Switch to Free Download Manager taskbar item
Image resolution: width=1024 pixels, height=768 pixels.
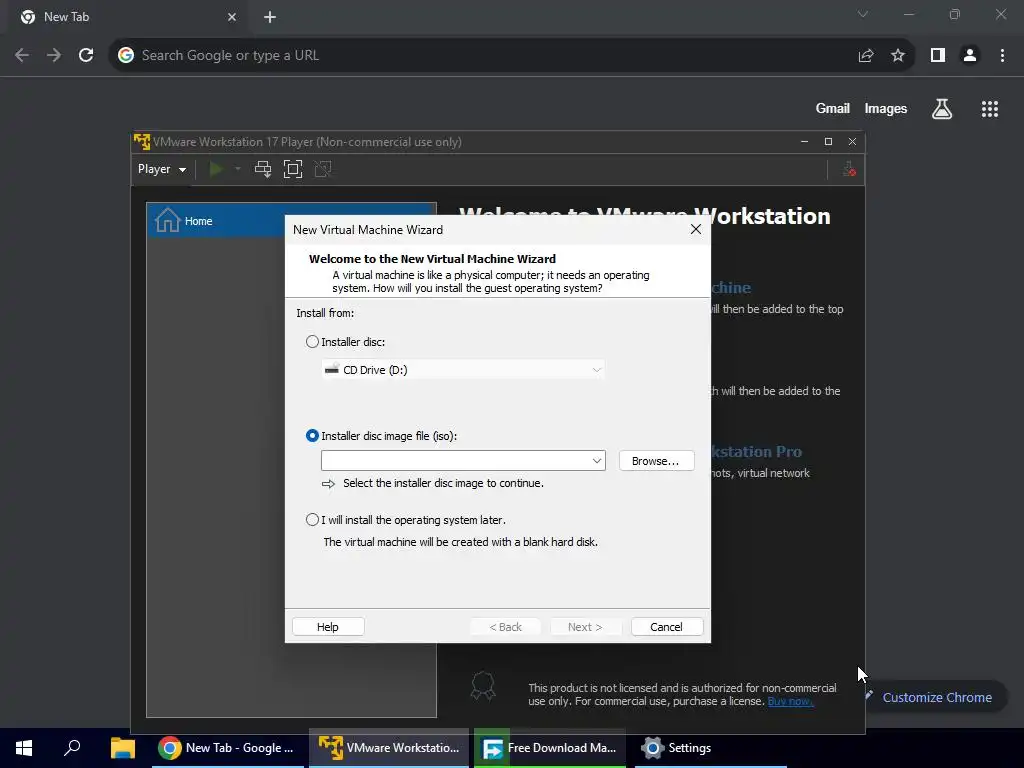tap(550, 748)
